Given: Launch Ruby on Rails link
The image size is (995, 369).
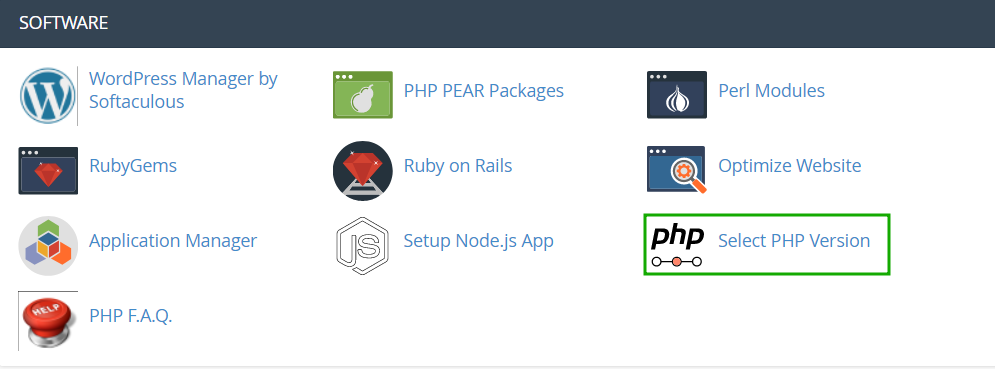Looking at the screenshot, I should coord(458,166).
